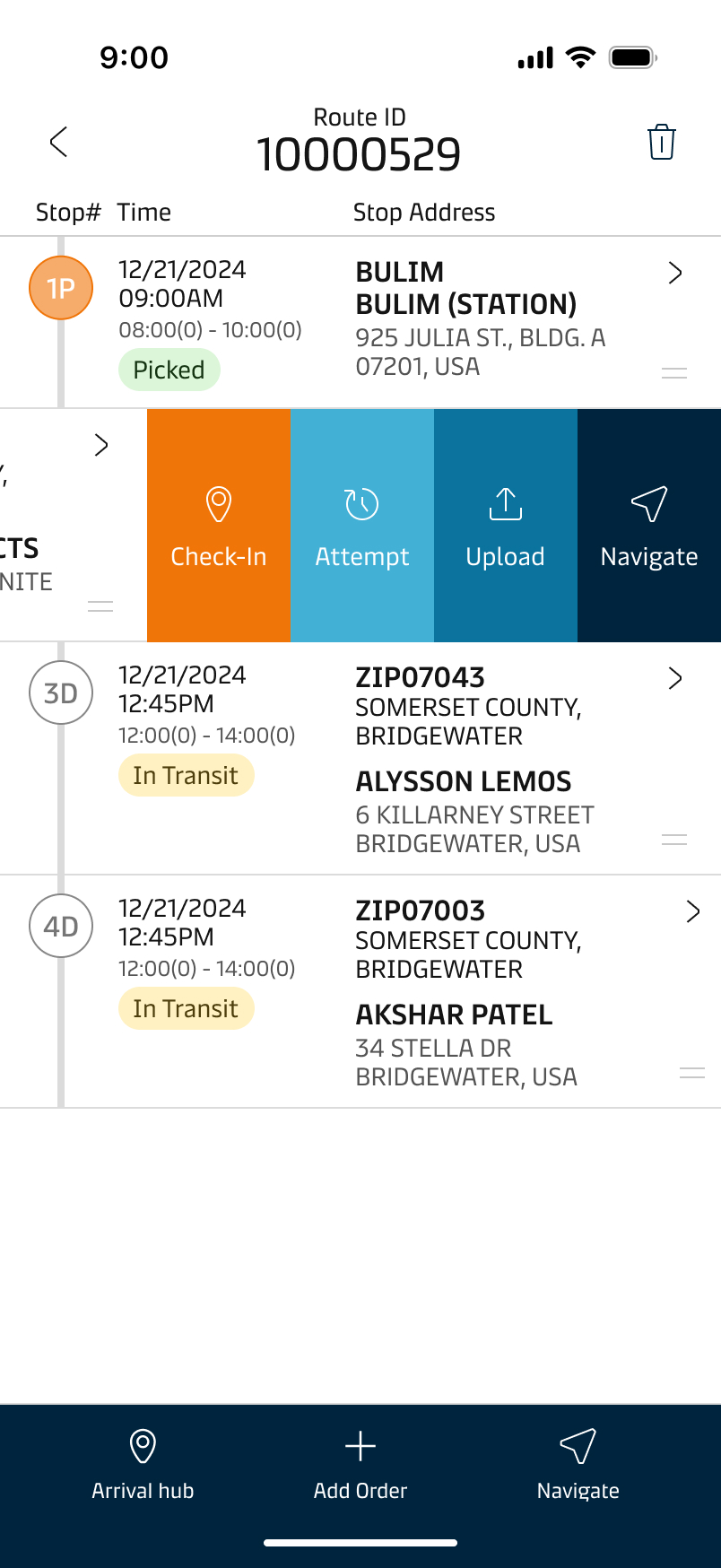Screen dimensions: 721x1568
Task: Open chevron on the swiped stop row
Action: [x=101, y=445]
